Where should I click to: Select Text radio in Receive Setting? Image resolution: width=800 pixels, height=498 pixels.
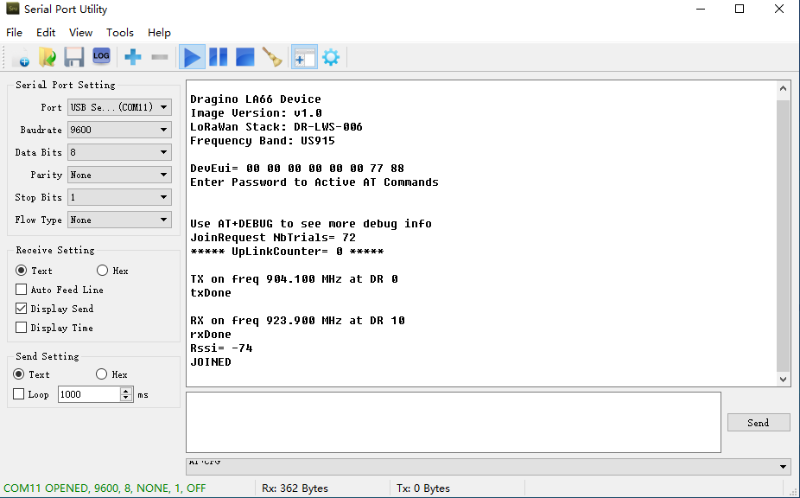[21, 270]
